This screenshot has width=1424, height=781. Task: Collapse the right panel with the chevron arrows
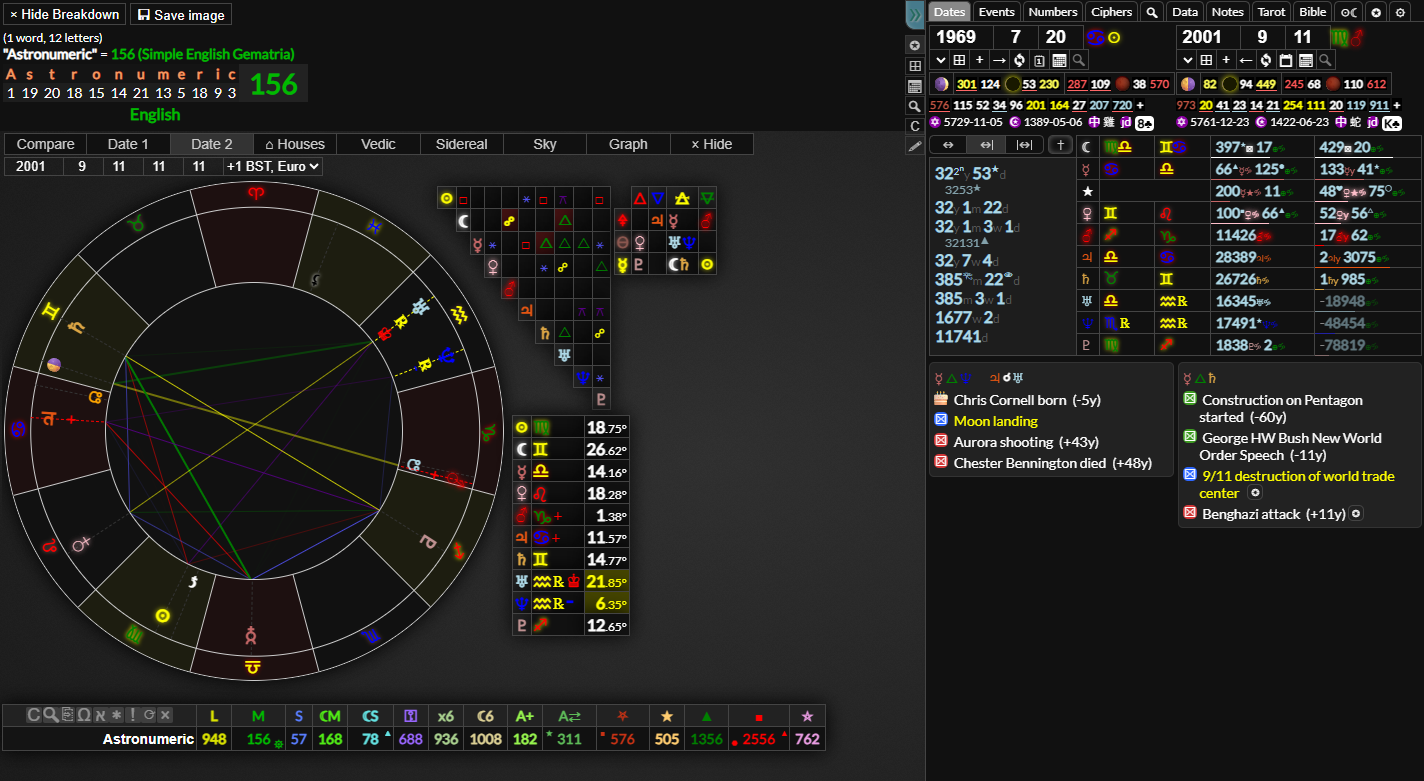tap(914, 14)
